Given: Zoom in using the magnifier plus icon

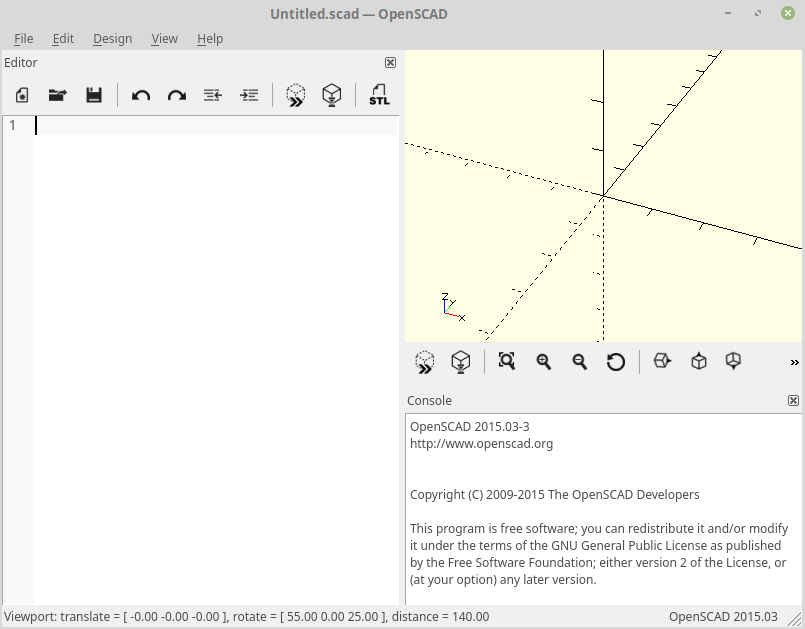Looking at the screenshot, I should 543,362.
